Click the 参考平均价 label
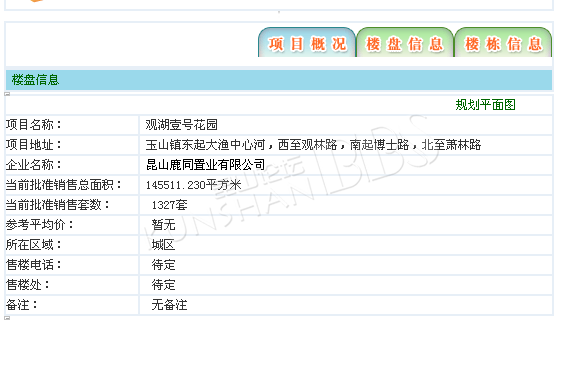The height and width of the screenshot is (365, 580). (40, 225)
